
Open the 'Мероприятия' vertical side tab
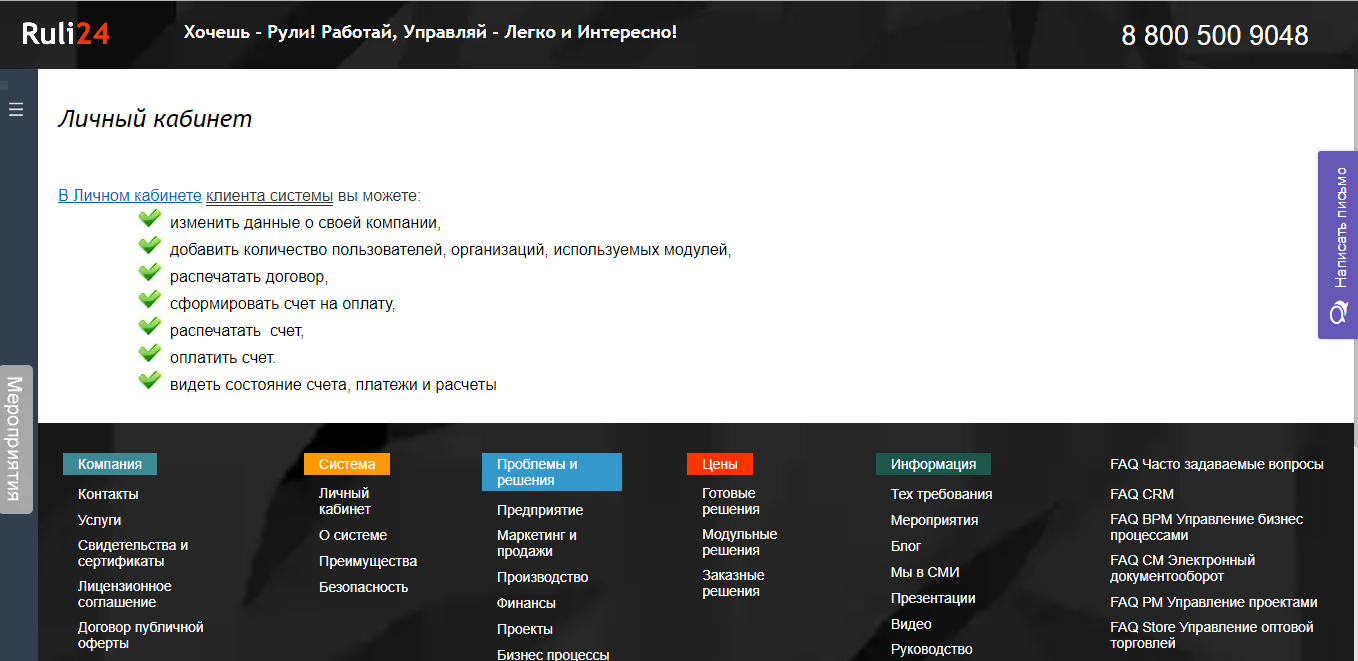(16, 439)
